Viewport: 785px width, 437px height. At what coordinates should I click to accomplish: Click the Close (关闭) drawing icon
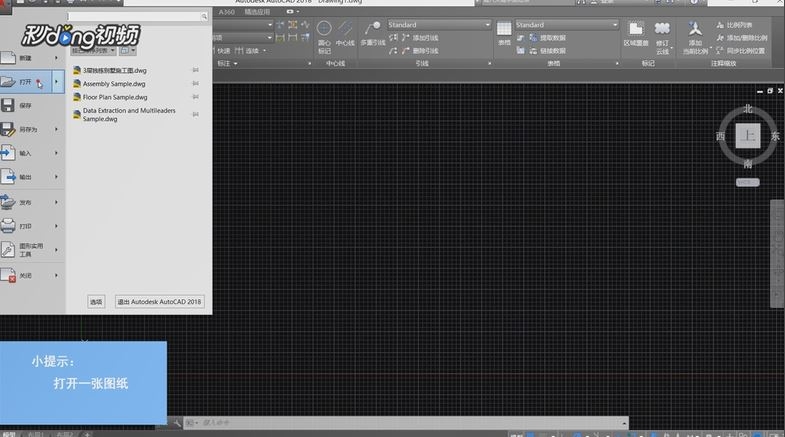tap(8, 275)
